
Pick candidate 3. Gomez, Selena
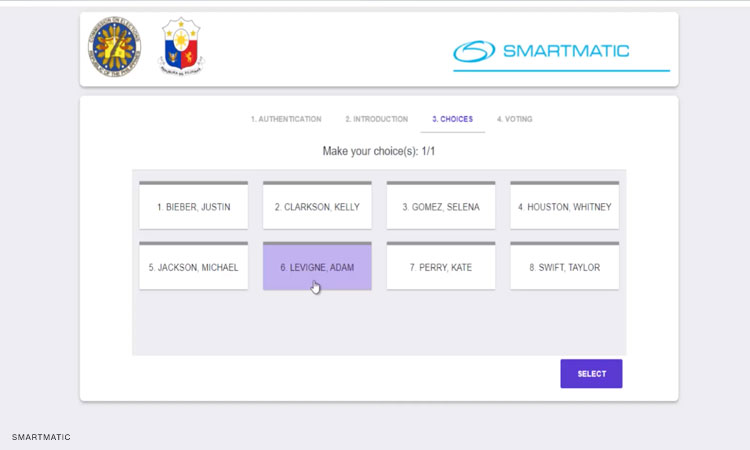[441, 207]
